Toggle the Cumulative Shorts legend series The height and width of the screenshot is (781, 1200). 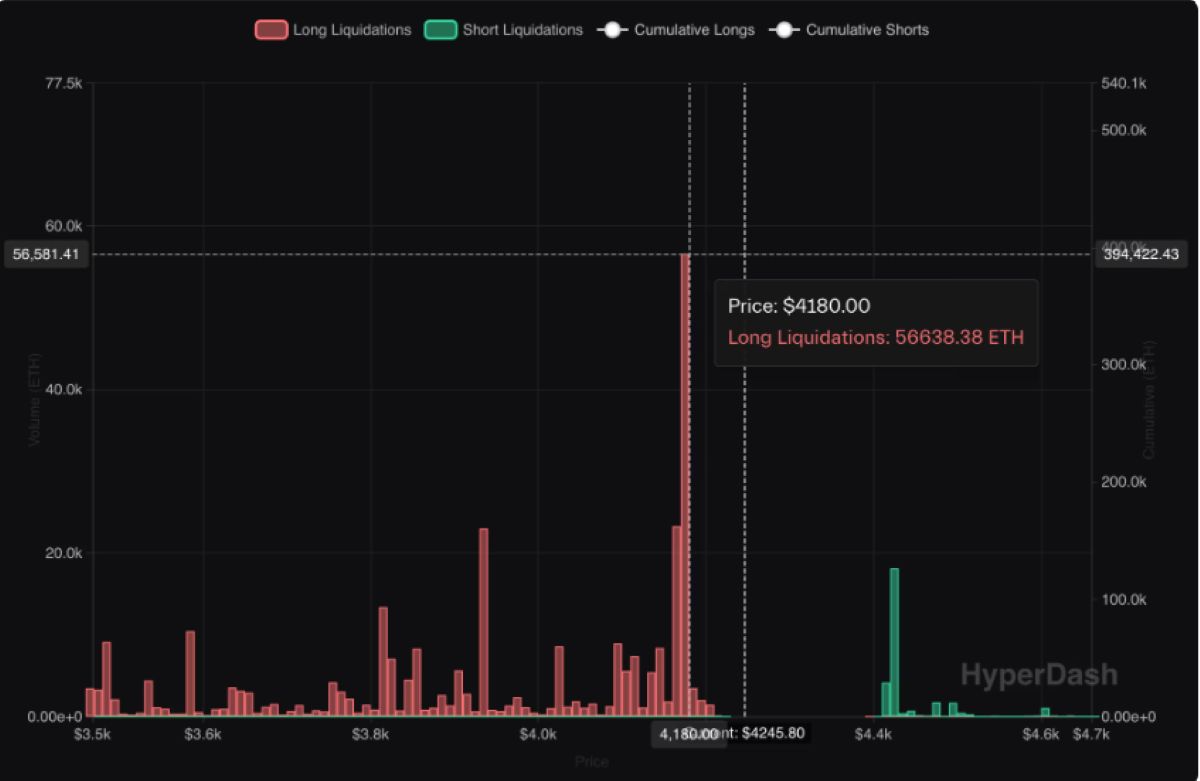tap(848, 30)
